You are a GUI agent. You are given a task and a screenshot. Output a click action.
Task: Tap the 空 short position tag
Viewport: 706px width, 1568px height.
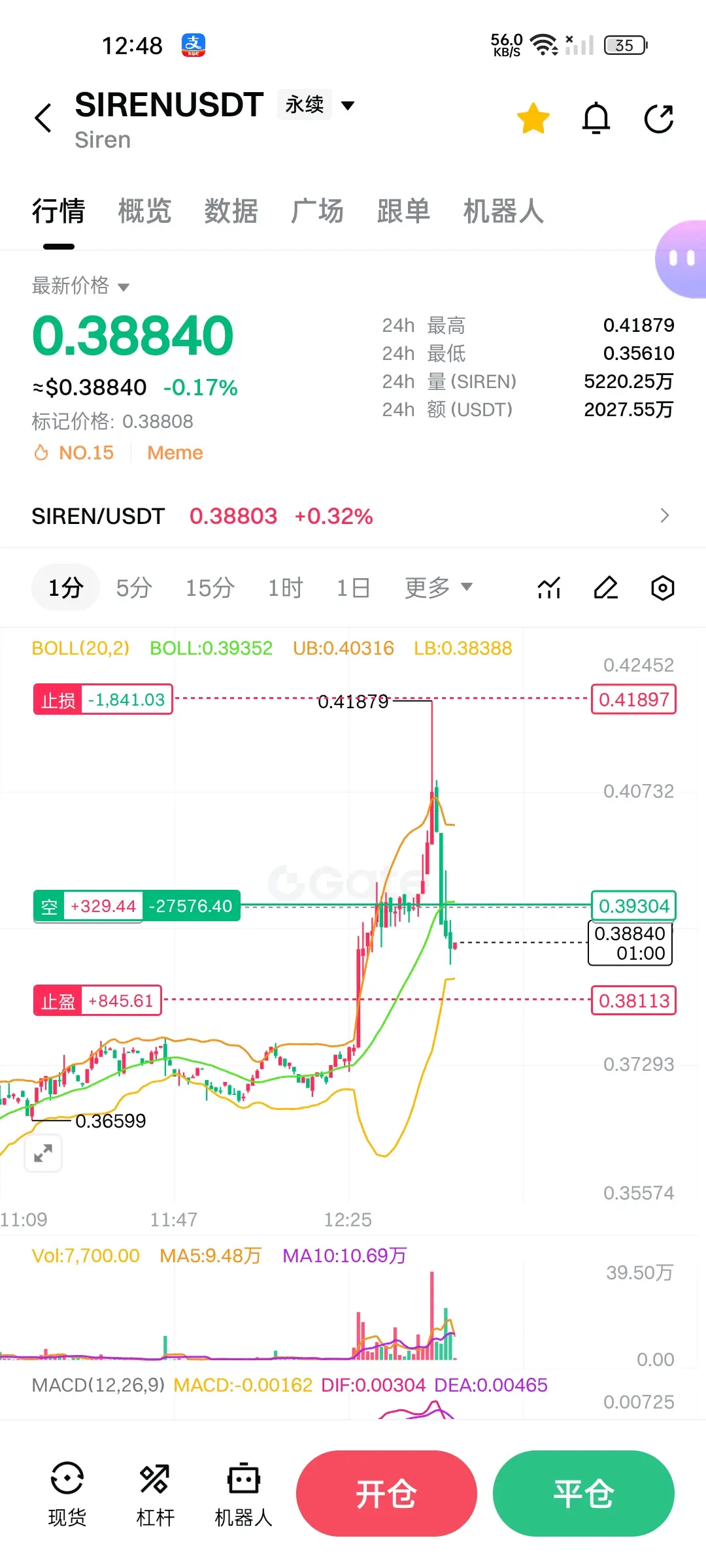click(x=137, y=906)
